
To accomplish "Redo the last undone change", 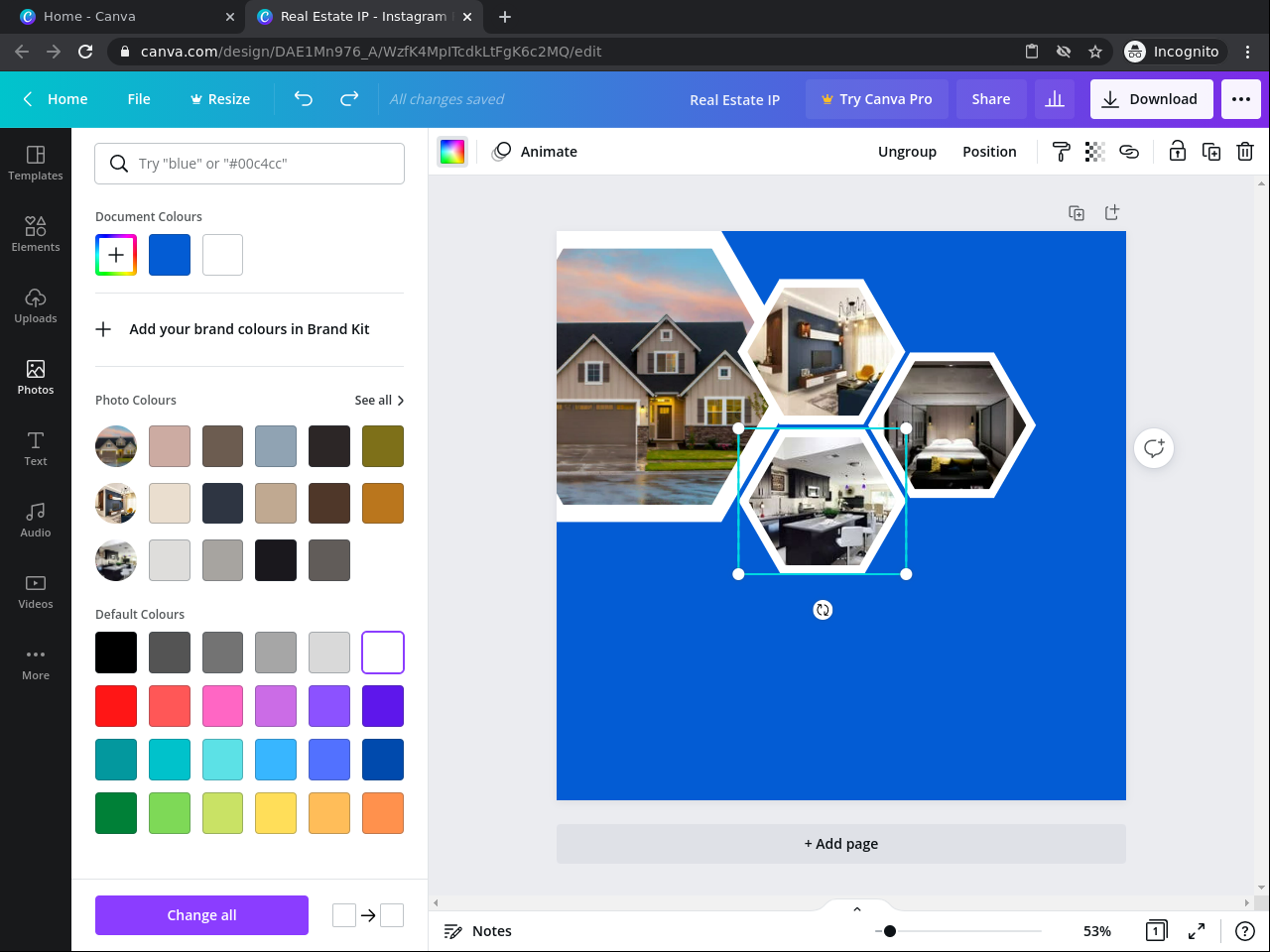I will pyautogui.click(x=349, y=99).
